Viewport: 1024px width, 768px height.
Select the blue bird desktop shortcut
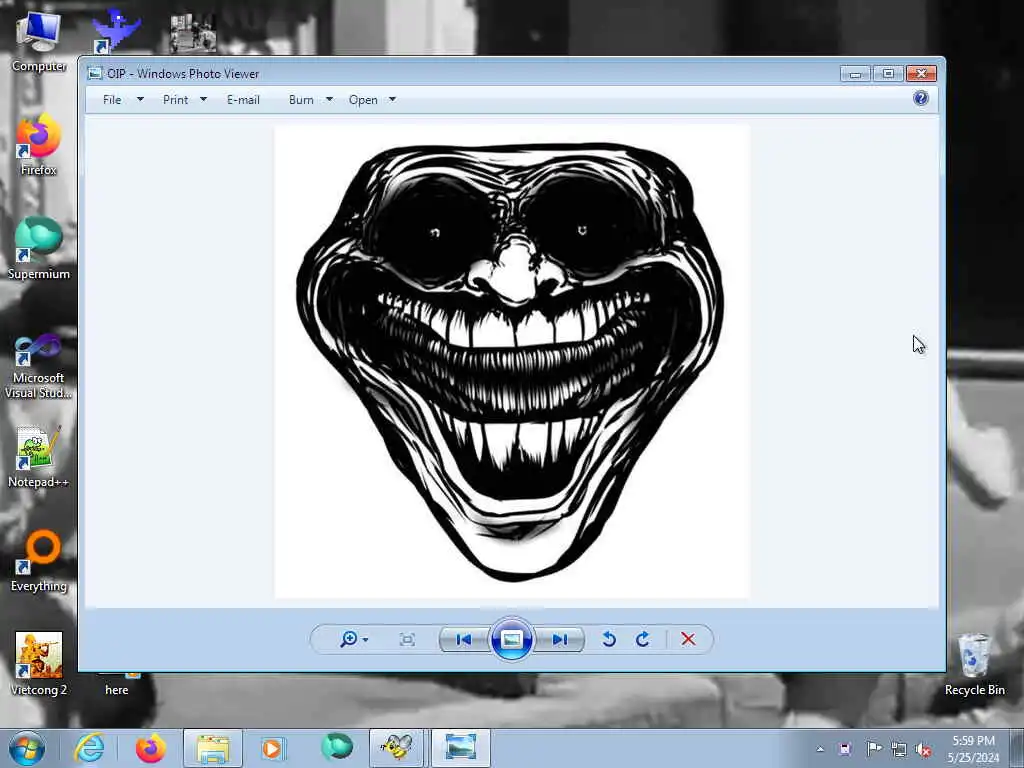click(x=116, y=31)
